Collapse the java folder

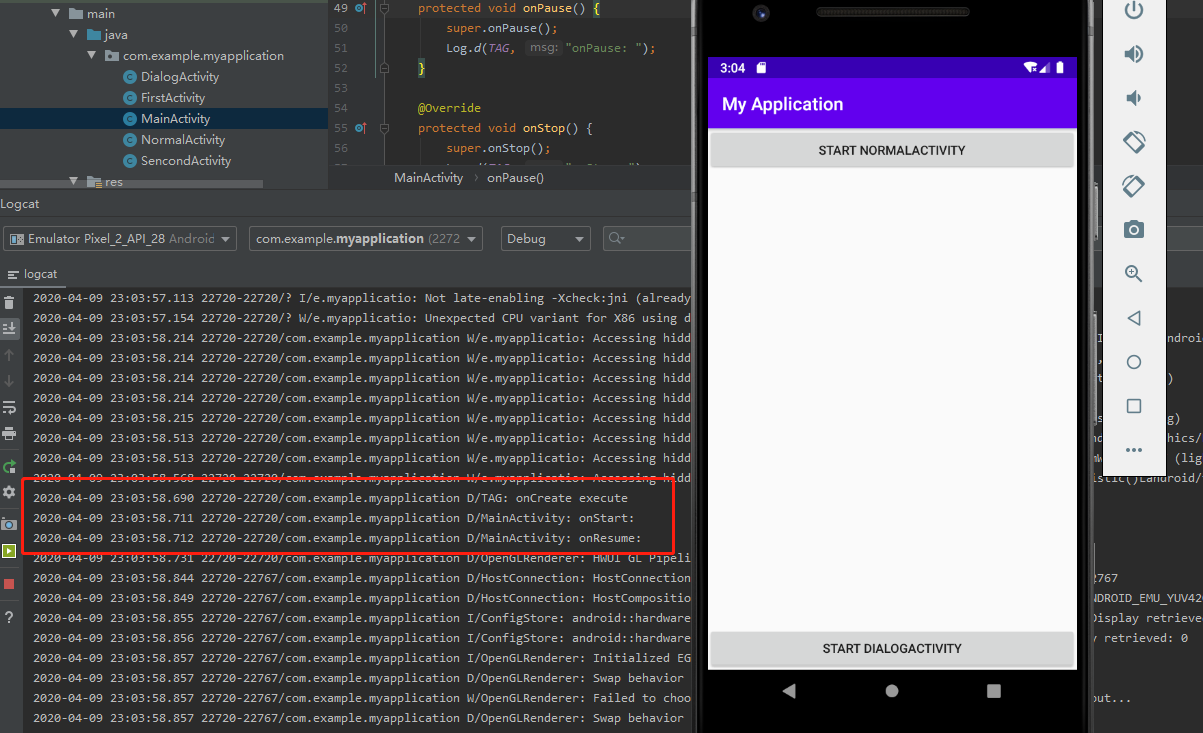74,35
